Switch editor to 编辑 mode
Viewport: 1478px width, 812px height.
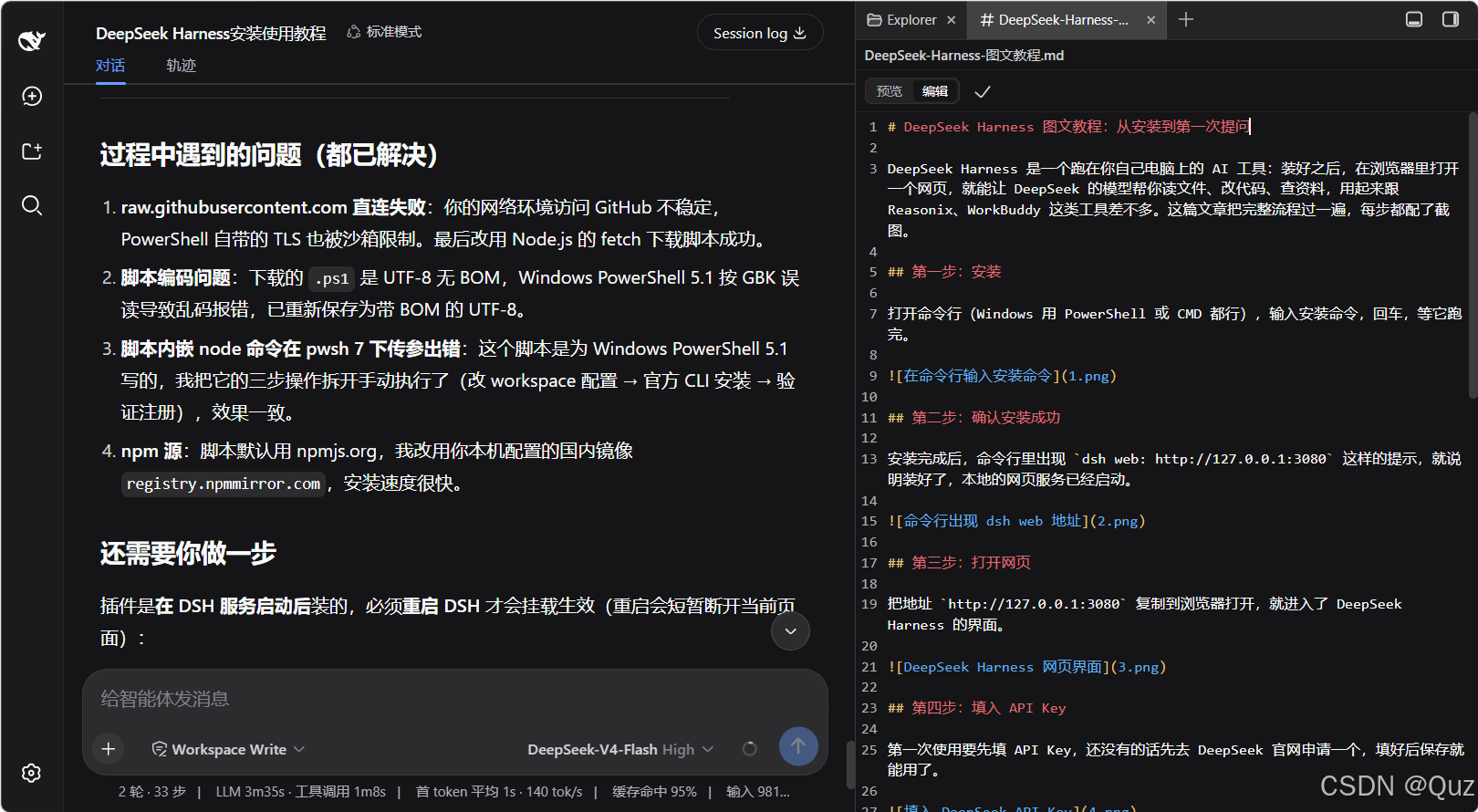click(934, 91)
